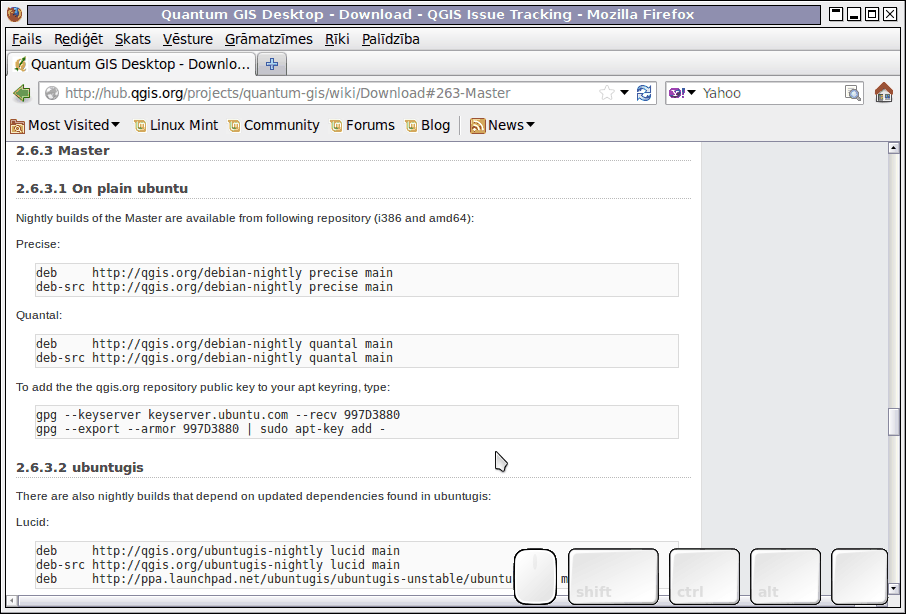Click the Yahoo search engine icon

[677, 93]
